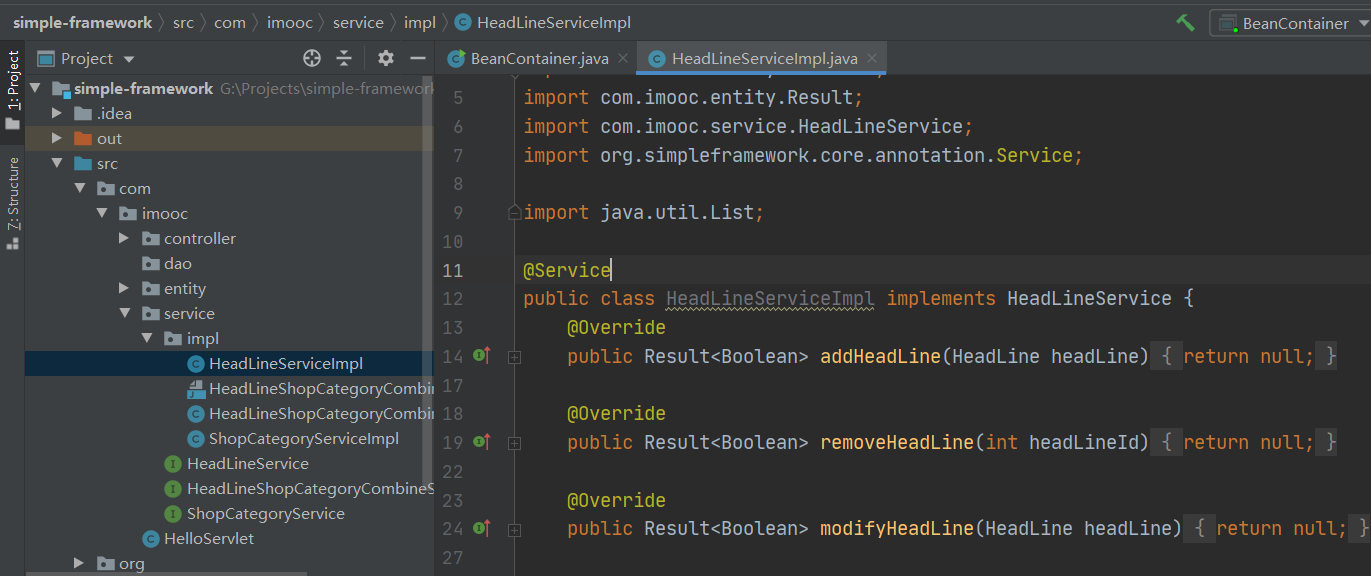The height and width of the screenshot is (576, 1371).
Task: Select HeadLineService interface in tree
Action: 247,463
